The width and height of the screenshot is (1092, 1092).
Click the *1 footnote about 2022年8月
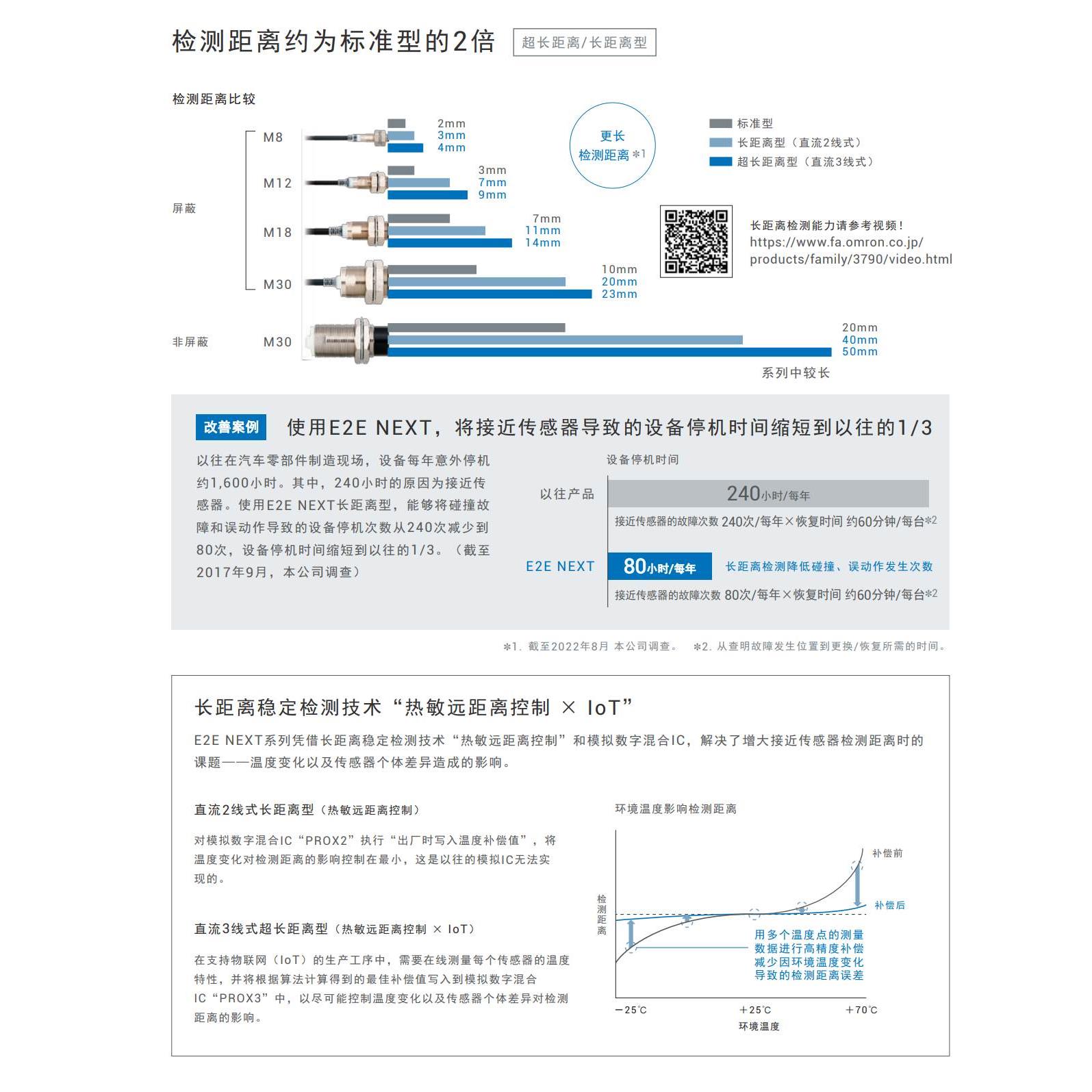(x=590, y=646)
